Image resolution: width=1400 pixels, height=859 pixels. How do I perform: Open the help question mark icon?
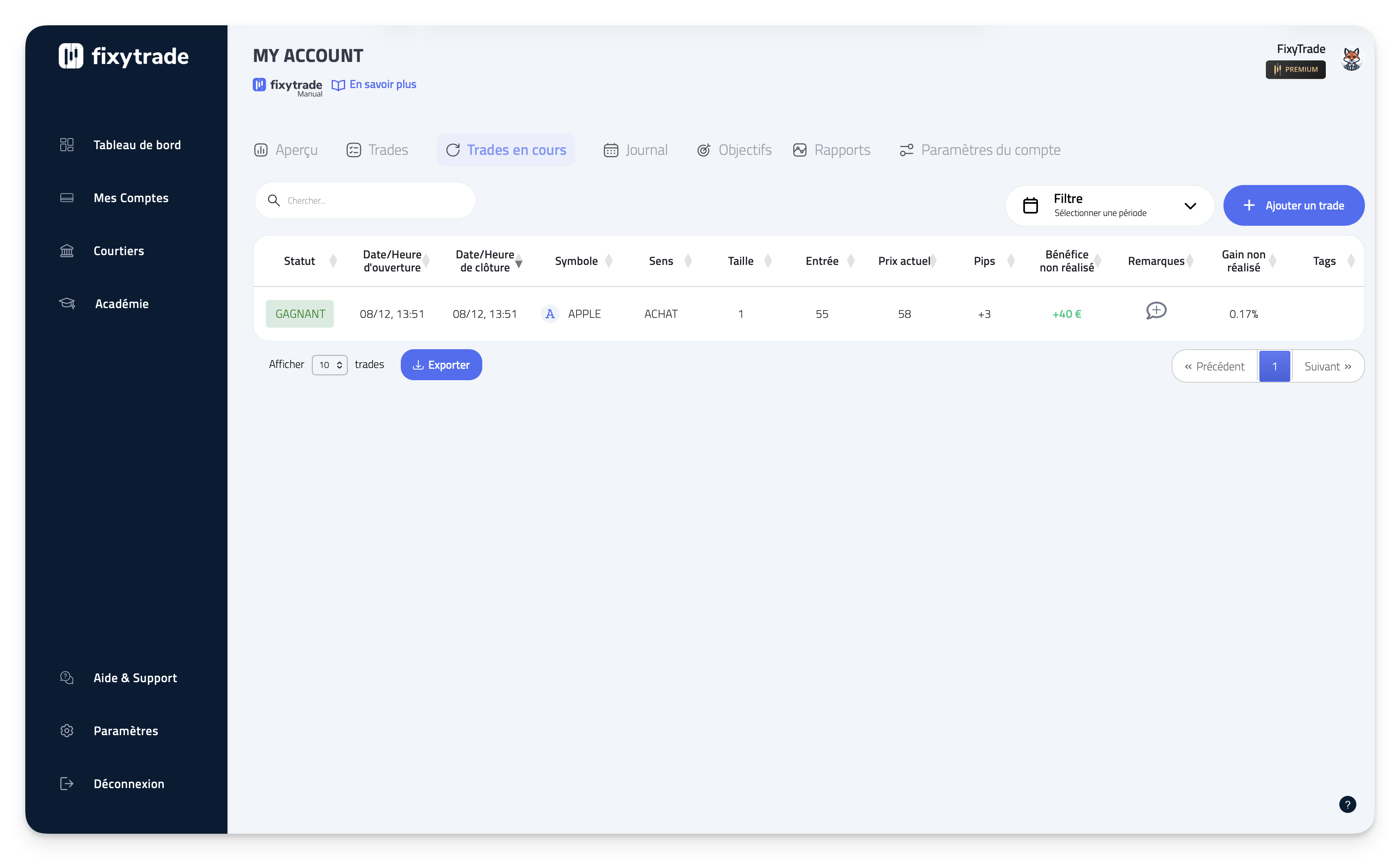pyautogui.click(x=1347, y=804)
